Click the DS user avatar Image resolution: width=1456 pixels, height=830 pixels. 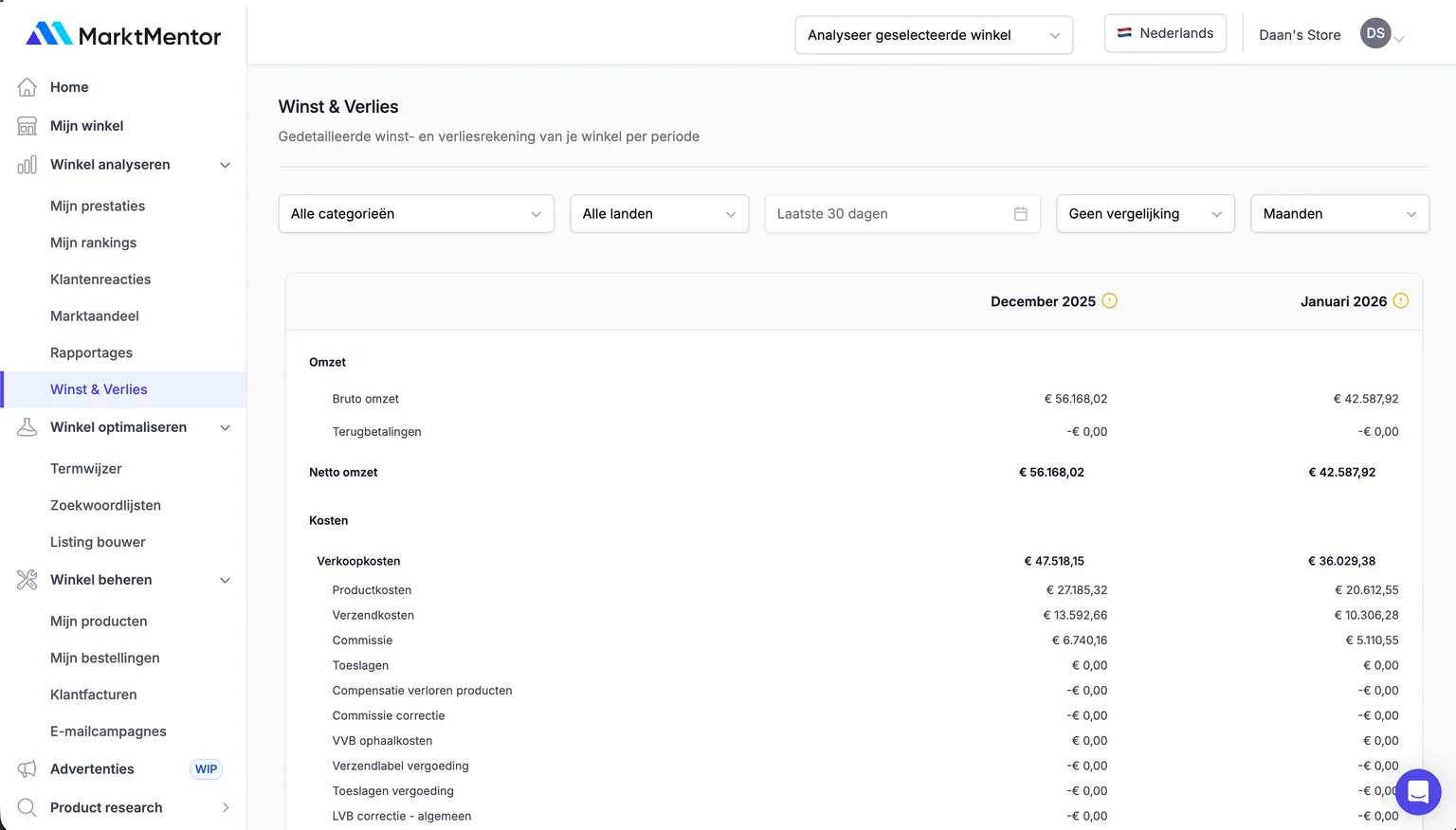coord(1375,33)
